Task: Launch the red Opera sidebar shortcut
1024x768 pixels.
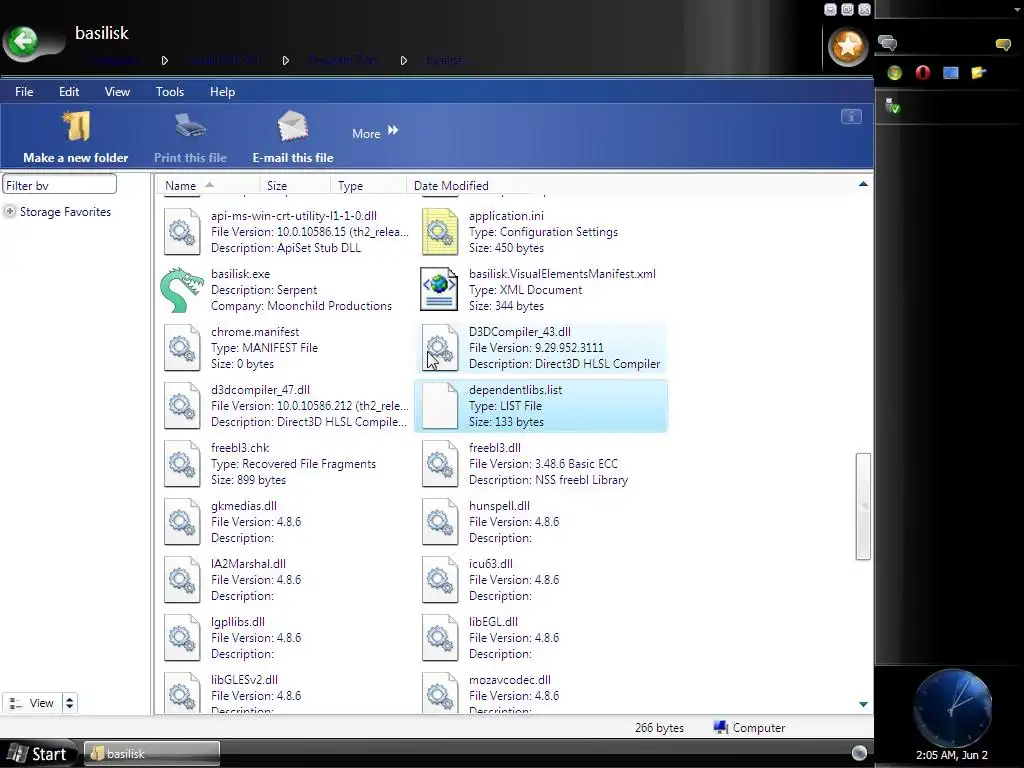Action: pyautogui.click(x=922, y=72)
